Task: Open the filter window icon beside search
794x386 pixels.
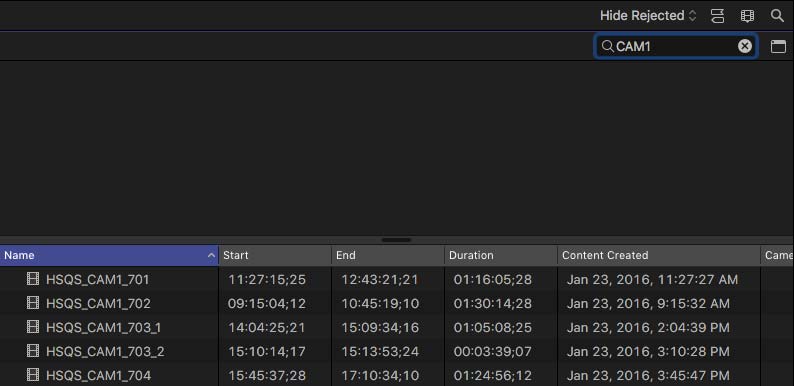Action: point(778,47)
